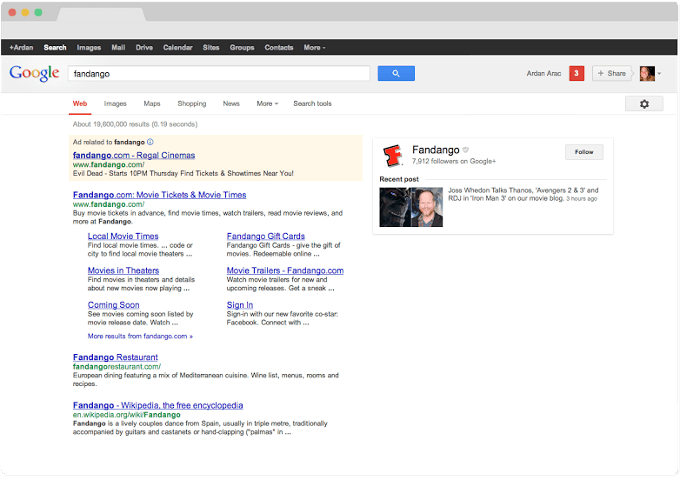
Task: Click the Follow button for Fandango
Action: pyautogui.click(x=584, y=152)
